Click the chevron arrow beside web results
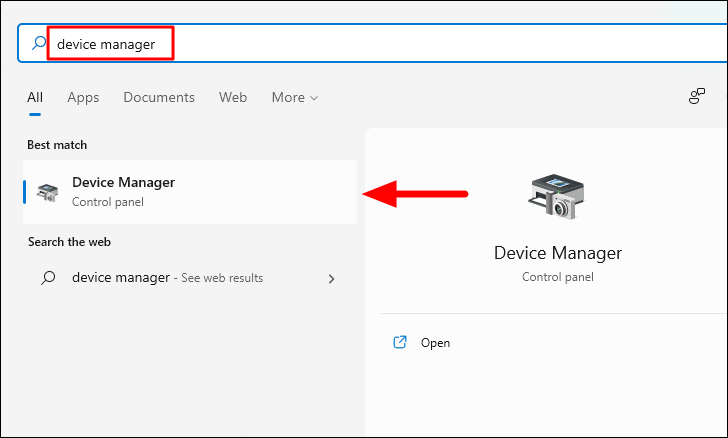The height and width of the screenshot is (438, 728). (x=331, y=279)
